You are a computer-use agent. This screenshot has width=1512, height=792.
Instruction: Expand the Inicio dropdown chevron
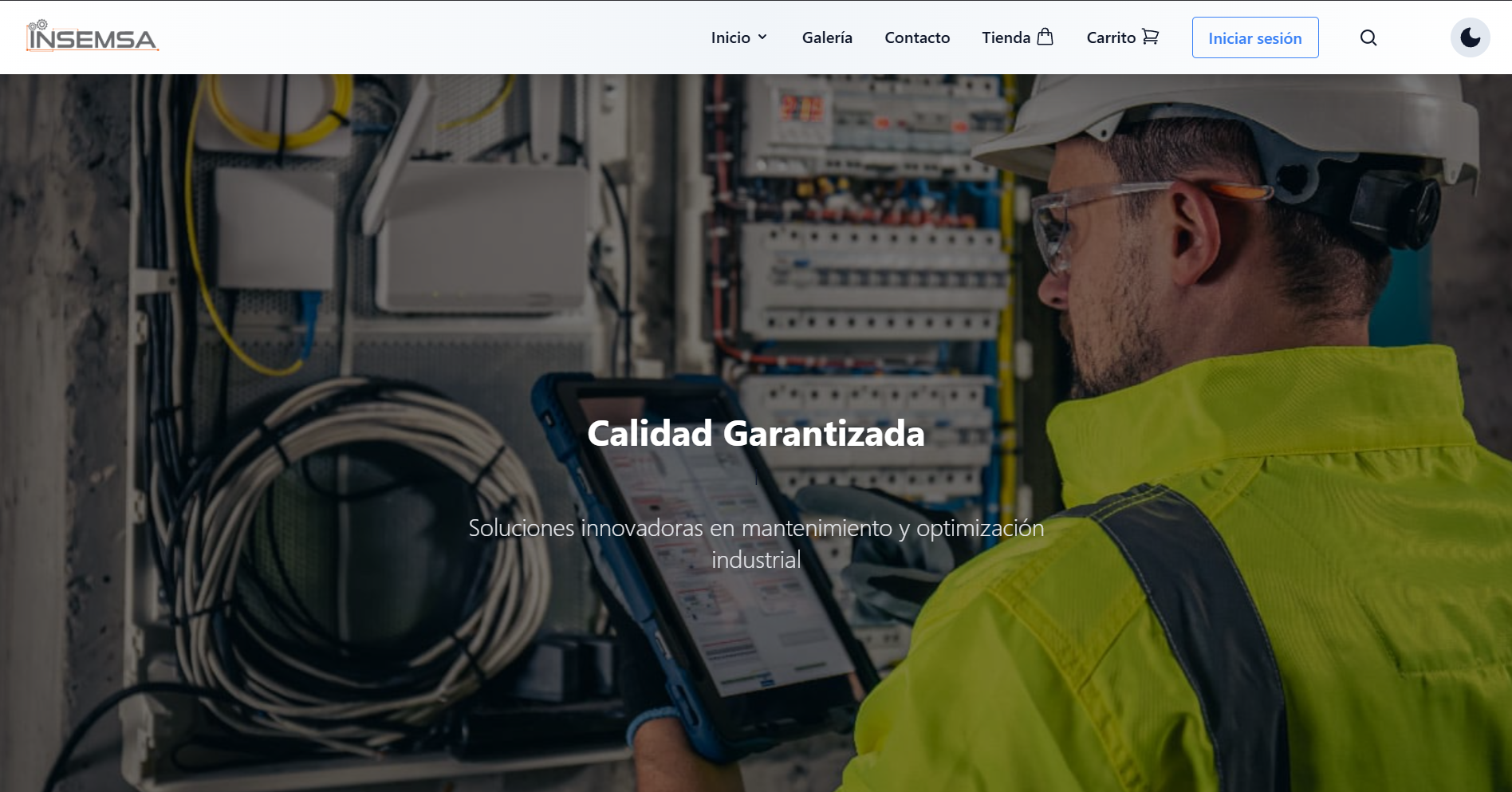point(762,37)
